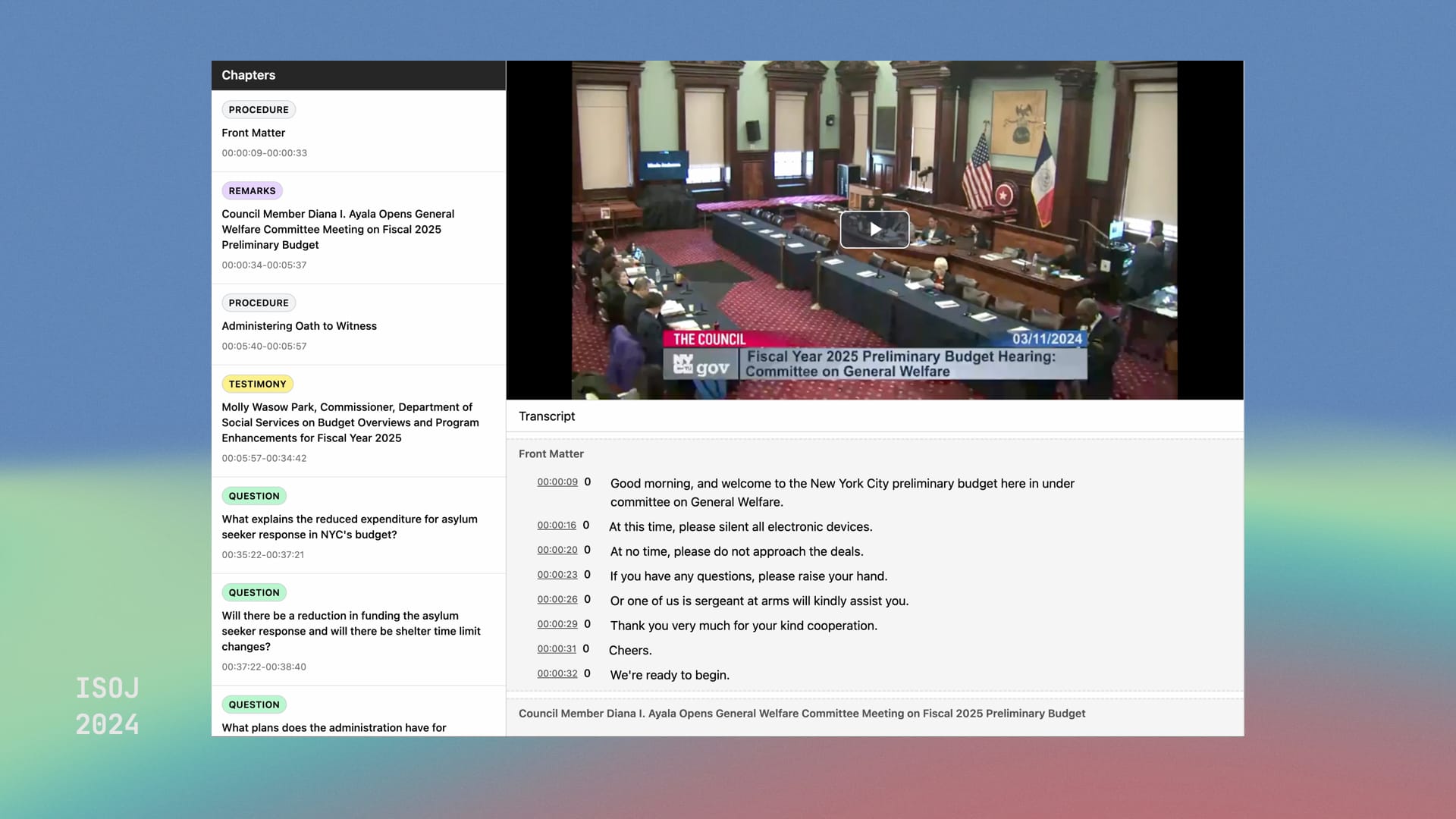
Task: Click the purple REMARKS badge
Action: [x=252, y=191]
